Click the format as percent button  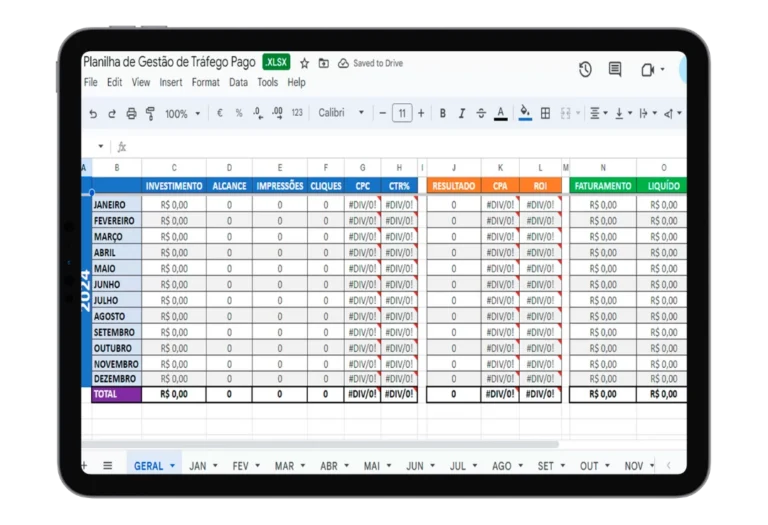(x=239, y=114)
